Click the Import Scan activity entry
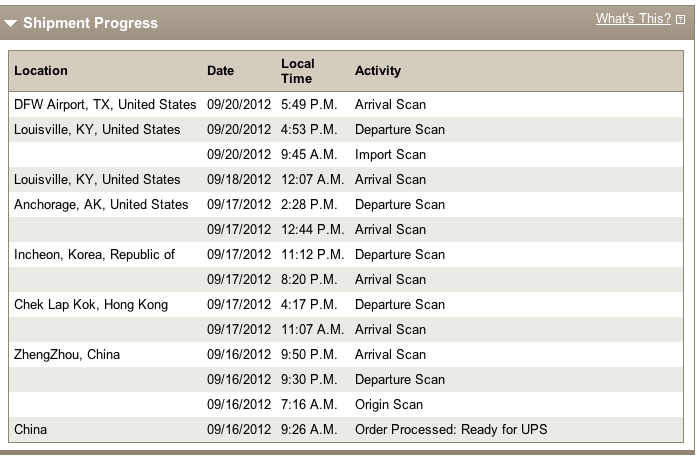This screenshot has width=697, height=466. click(390, 155)
